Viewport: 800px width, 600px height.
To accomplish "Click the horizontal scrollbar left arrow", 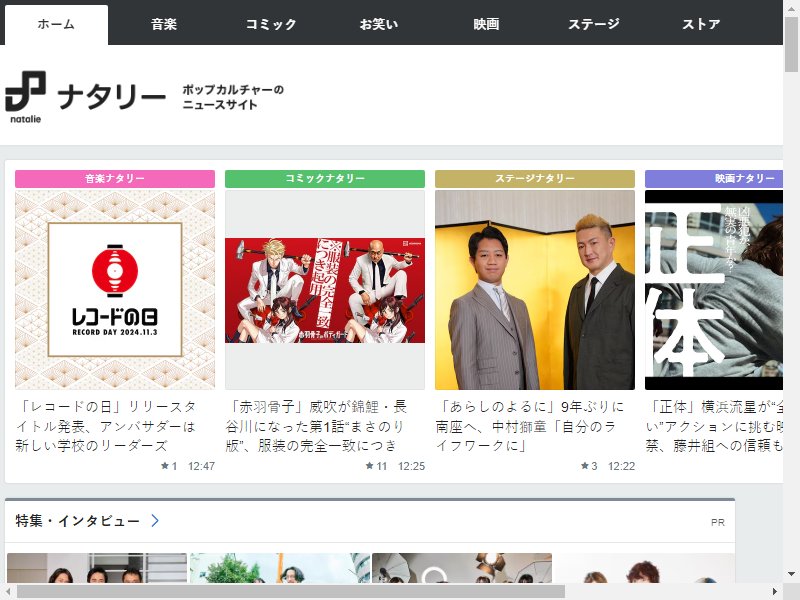I will point(8,591).
